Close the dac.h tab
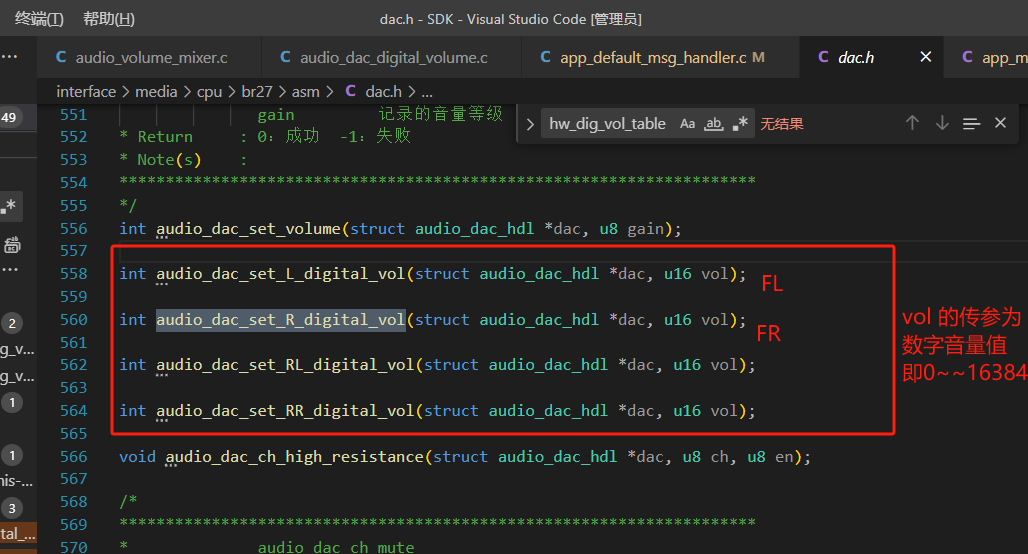1028x554 pixels. click(x=926, y=57)
